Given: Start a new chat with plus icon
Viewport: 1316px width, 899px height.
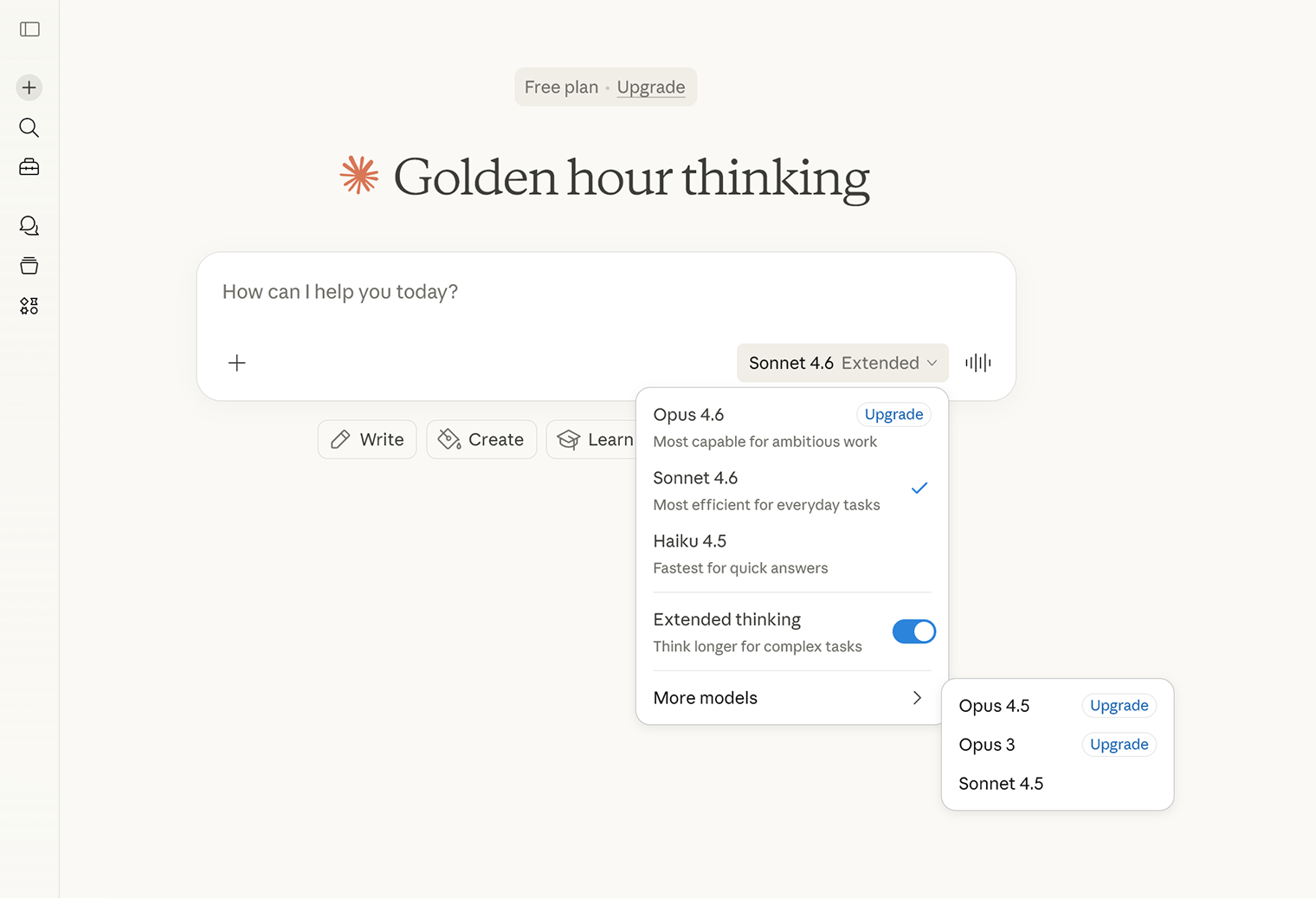Looking at the screenshot, I should point(29,87).
